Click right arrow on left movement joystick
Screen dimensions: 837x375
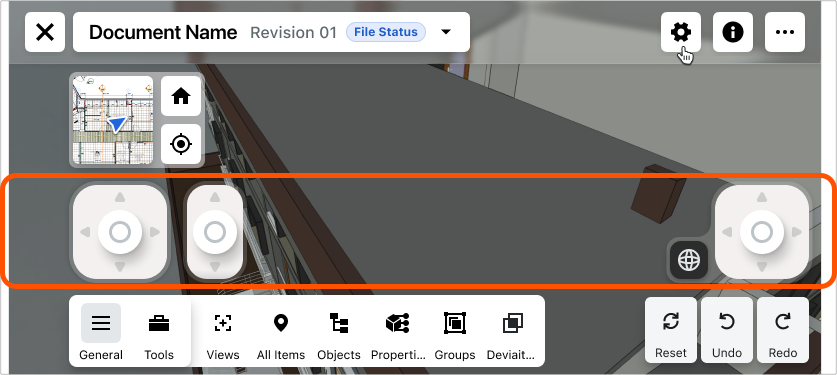155,232
